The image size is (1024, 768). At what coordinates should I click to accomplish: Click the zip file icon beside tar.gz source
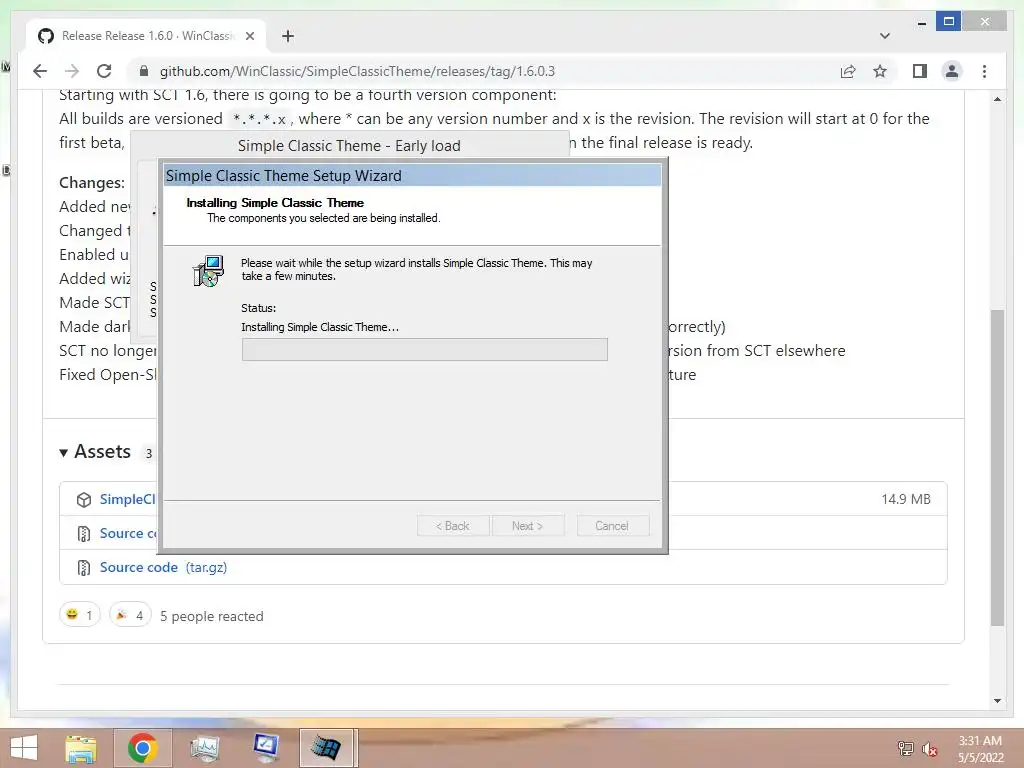84,568
